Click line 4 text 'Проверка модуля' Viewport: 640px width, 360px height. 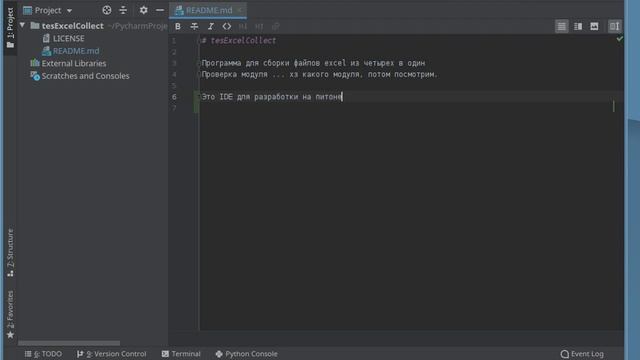coord(235,75)
